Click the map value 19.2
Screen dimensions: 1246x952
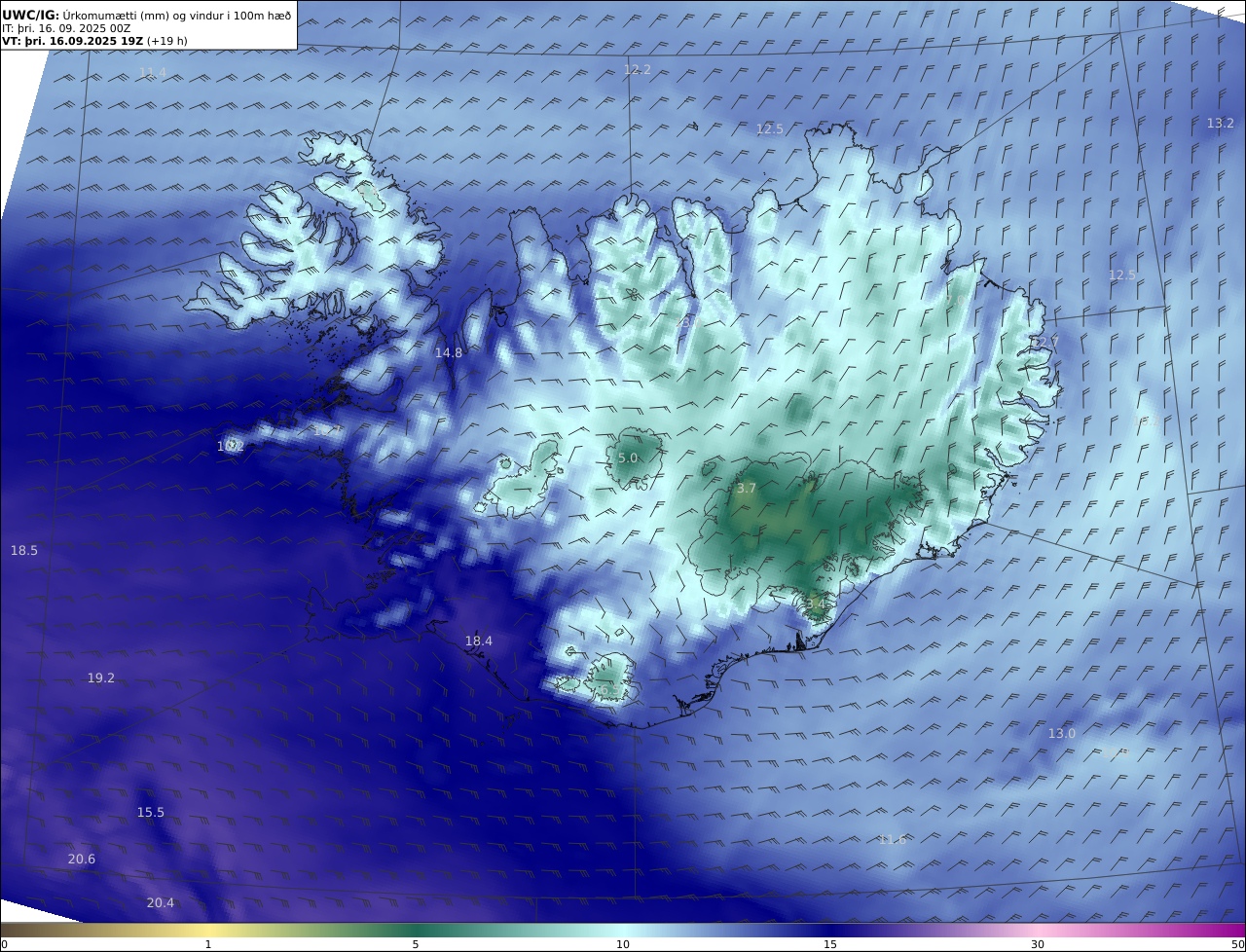click(x=101, y=678)
